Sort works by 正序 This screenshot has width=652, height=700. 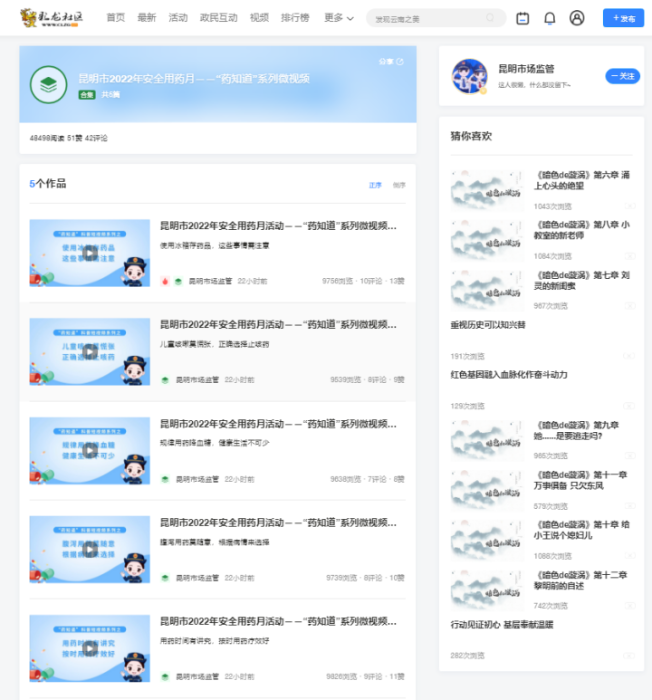click(x=375, y=185)
